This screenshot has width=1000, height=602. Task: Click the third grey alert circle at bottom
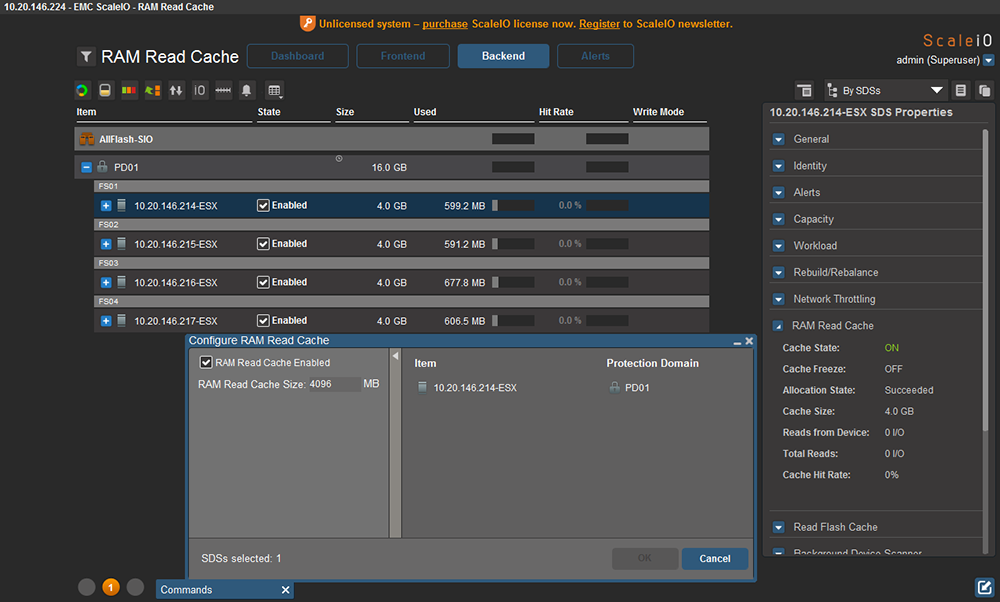135,587
